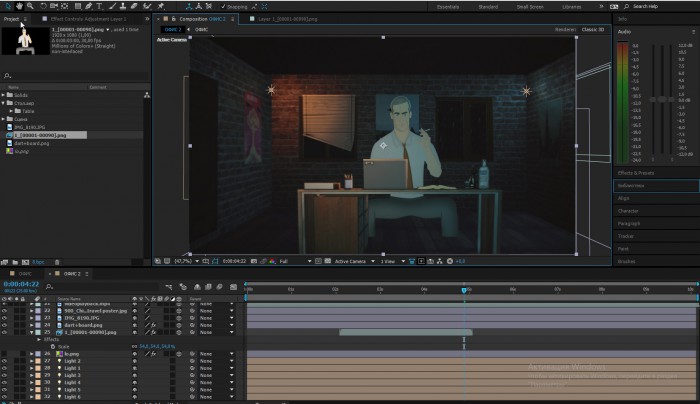Switch to the Project panel tab
The image size is (700, 404).
12,19
